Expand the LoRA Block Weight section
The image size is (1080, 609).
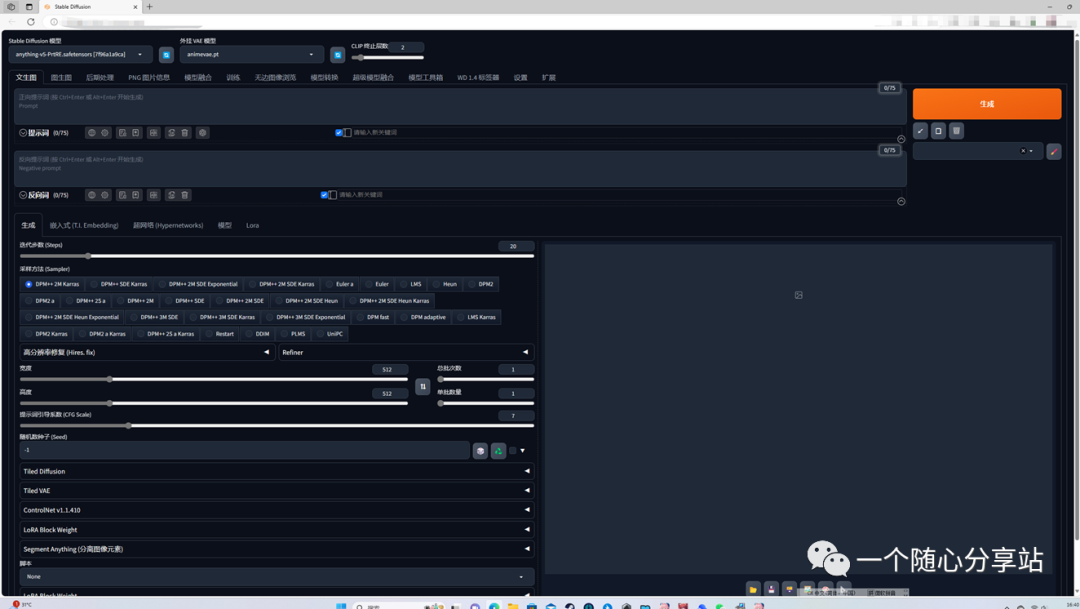pos(277,530)
